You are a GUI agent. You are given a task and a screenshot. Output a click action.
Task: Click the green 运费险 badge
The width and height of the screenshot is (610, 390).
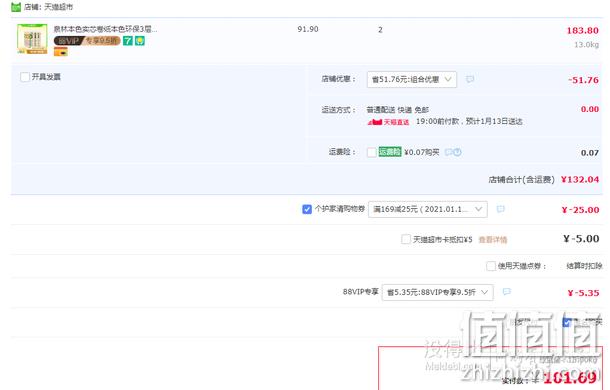coord(390,152)
